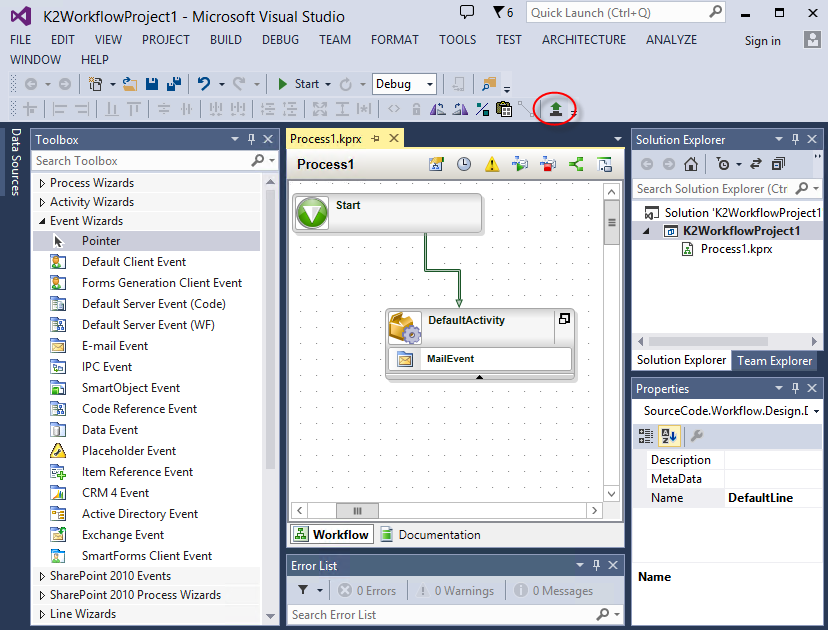The image size is (828, 630).
Task: Click the DefaultActivity box icon on canvas
Action: (x=404, y=327)
